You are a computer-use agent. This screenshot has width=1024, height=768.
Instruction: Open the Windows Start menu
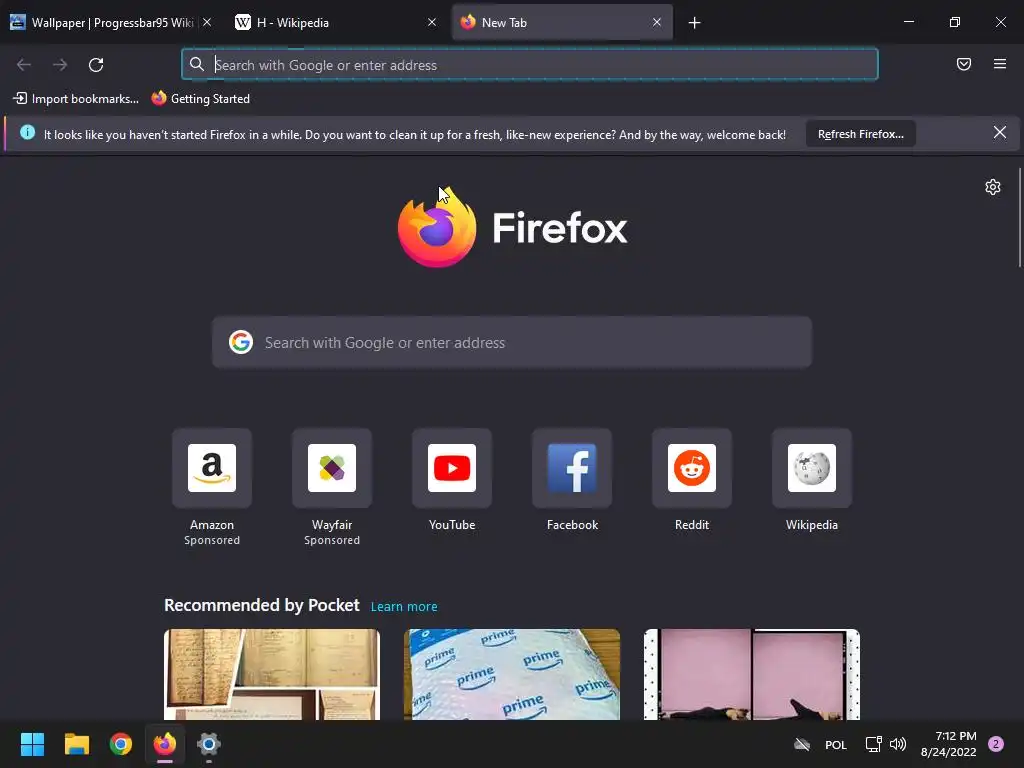pyautogui.click(x=33, y=744)
